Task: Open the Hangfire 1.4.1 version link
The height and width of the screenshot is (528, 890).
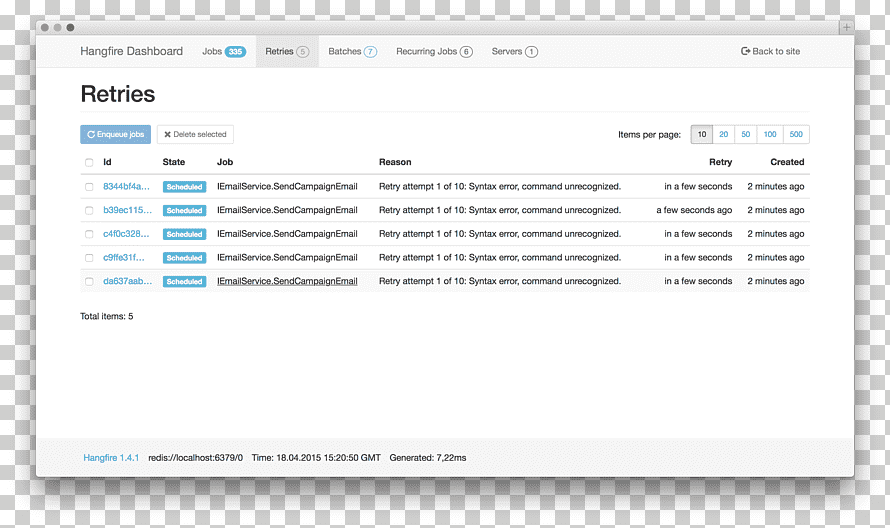Action: [111, 458]
